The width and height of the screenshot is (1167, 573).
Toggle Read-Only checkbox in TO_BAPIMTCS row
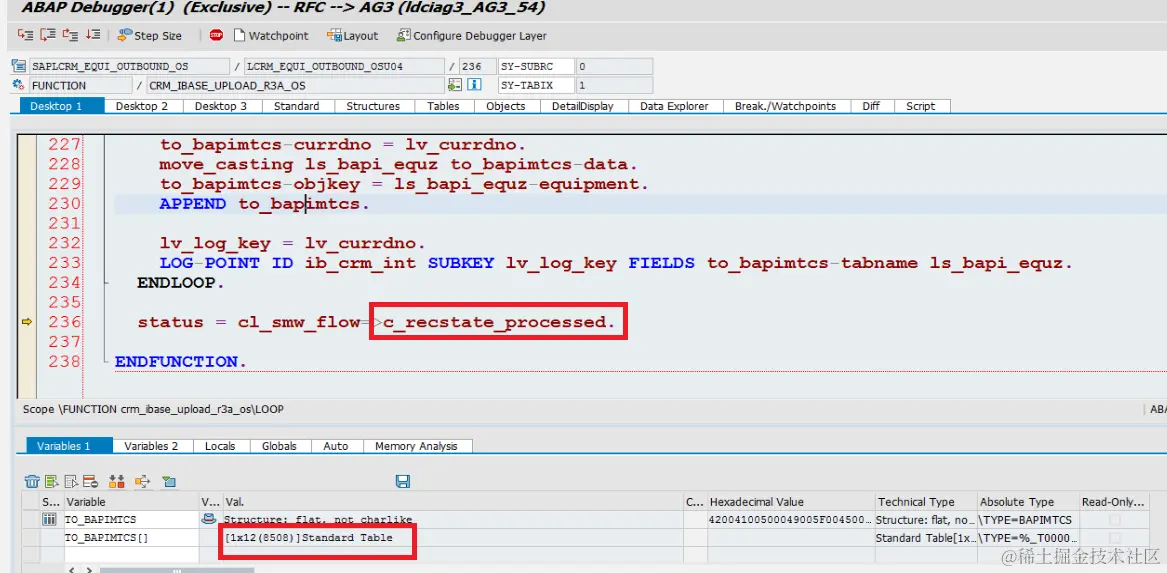[1115, 519]
